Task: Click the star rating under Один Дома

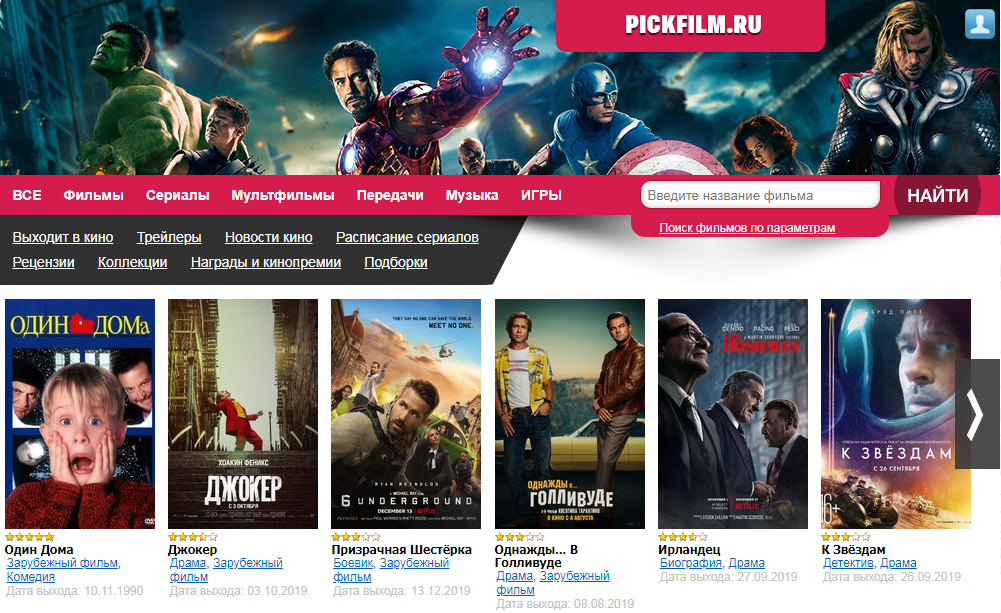Action: pyautogui.click(x=30, y=537)
